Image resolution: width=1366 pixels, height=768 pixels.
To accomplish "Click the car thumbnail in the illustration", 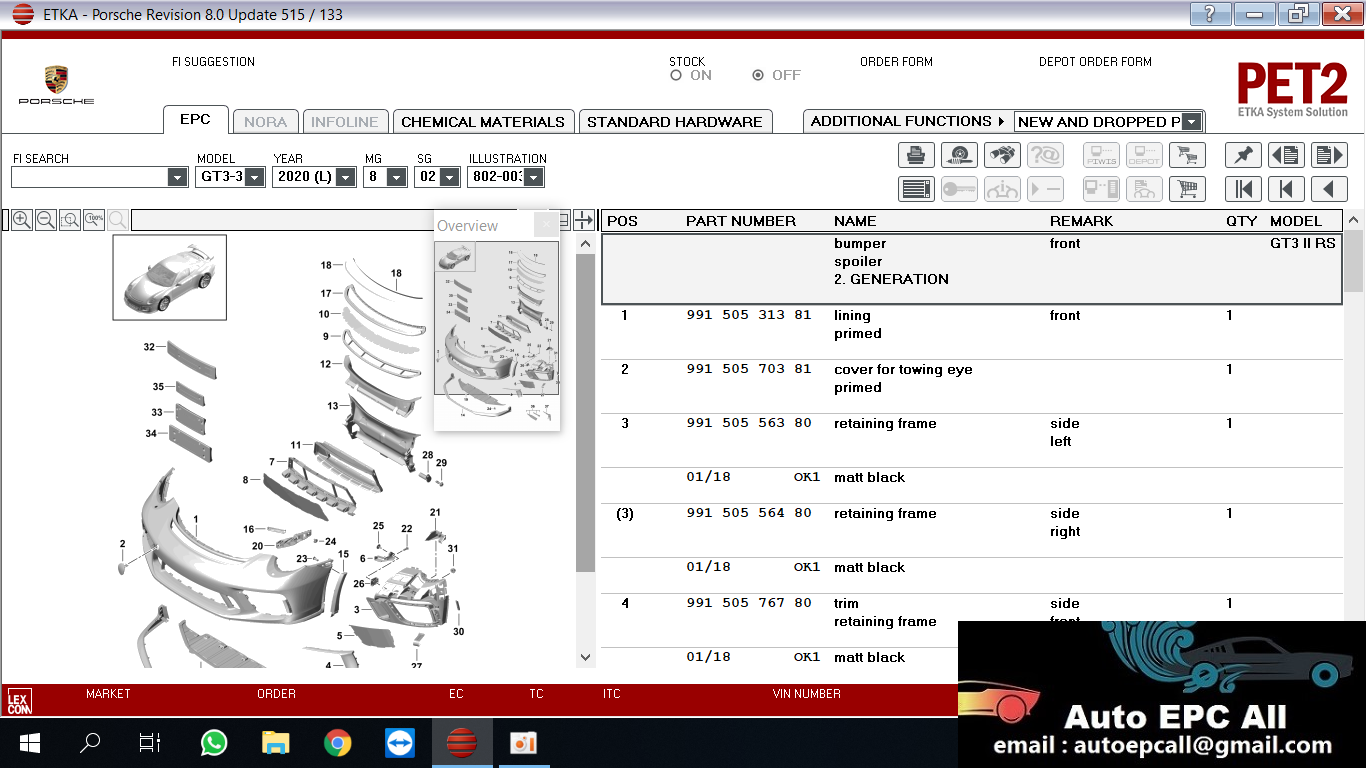I will (169, 277).
